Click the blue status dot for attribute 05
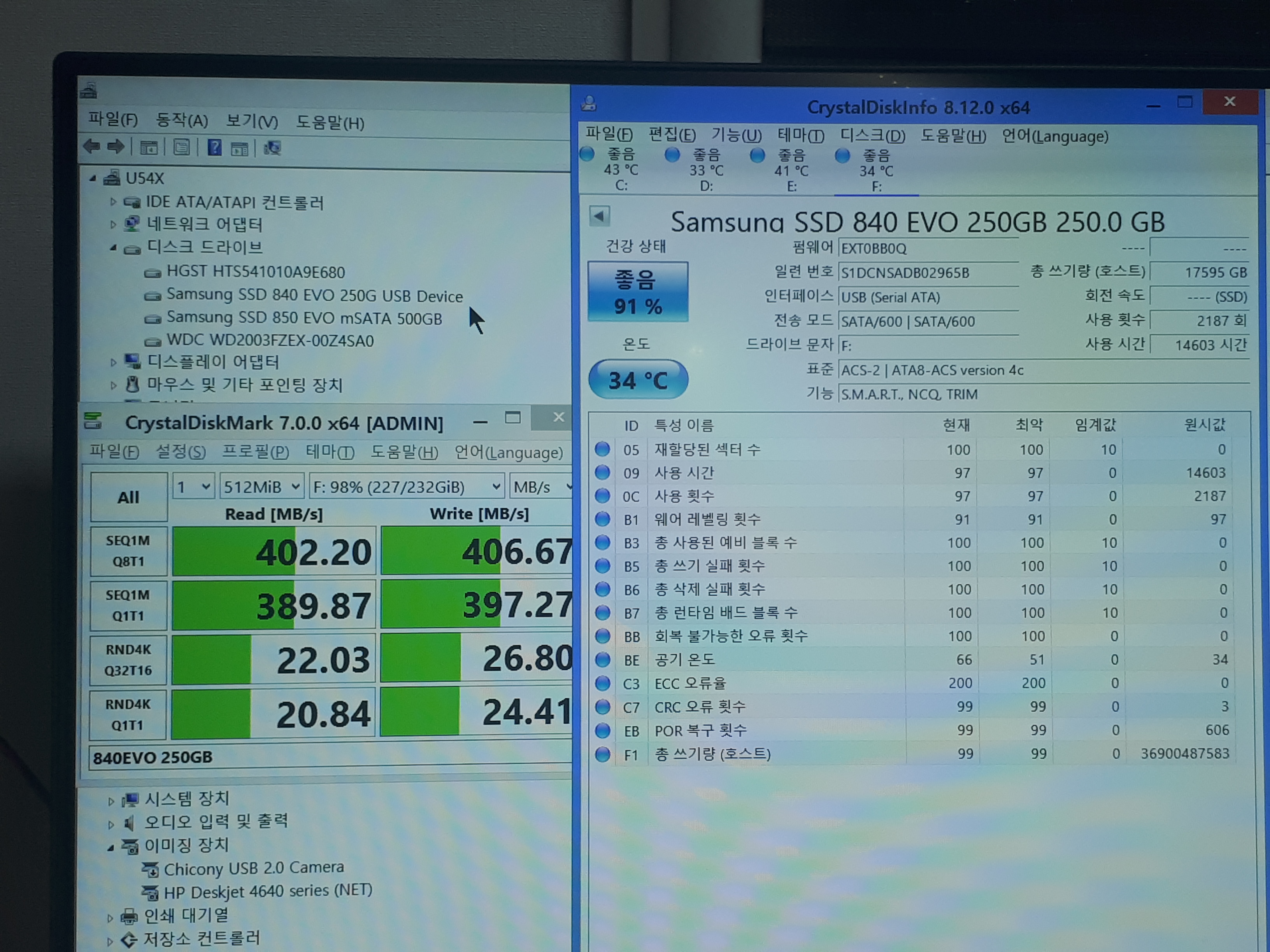Viewport: 1270px width, 952px height. pos(602,449)
